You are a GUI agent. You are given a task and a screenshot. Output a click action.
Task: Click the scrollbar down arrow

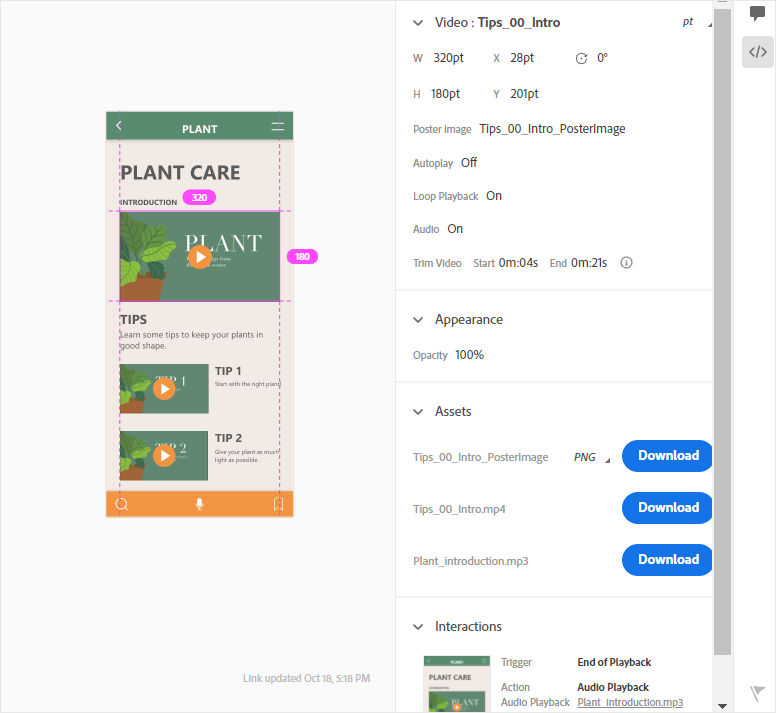(x=723, y=706)
